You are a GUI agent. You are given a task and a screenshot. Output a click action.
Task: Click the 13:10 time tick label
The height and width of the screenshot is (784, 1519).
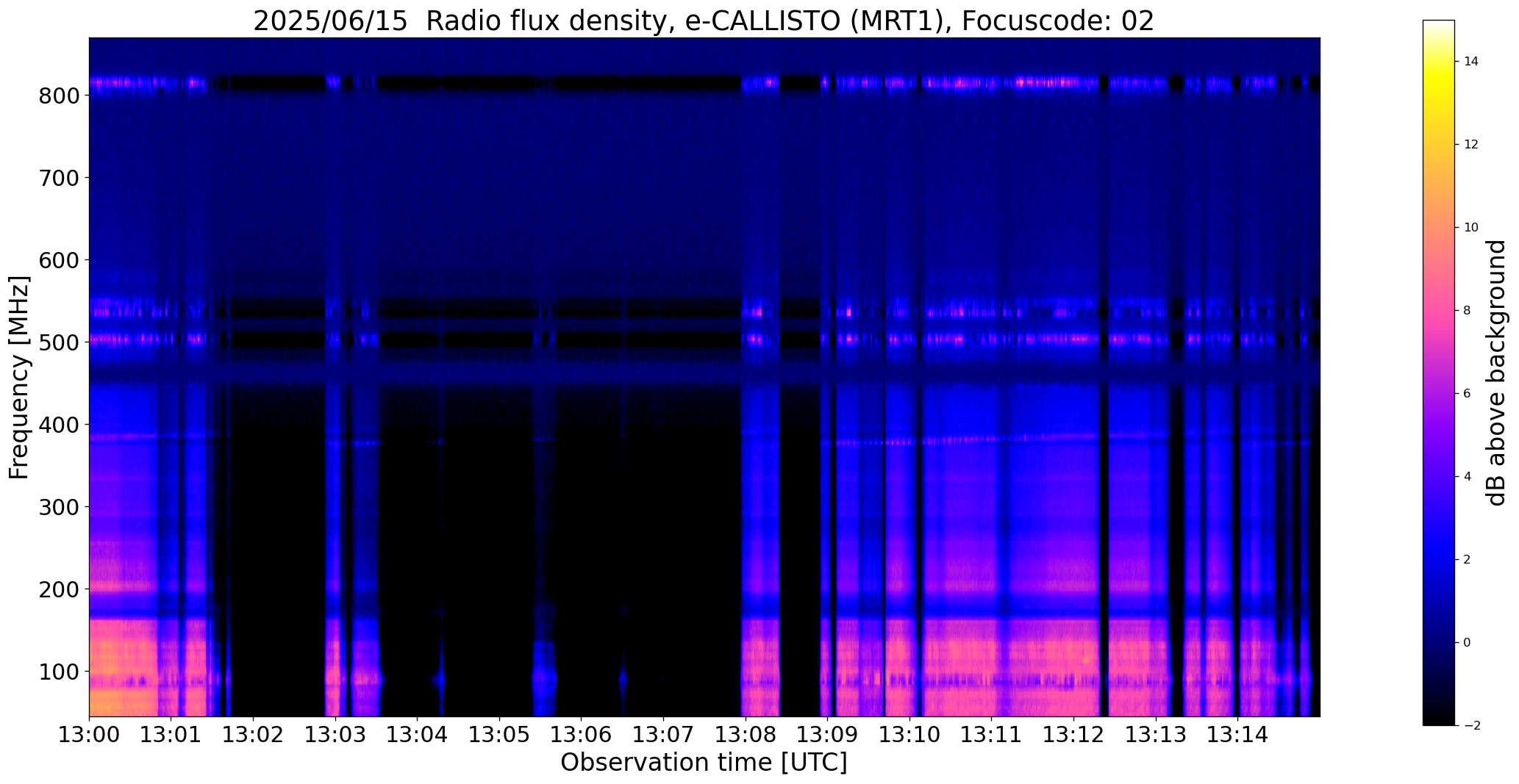[x=910, y=736]
